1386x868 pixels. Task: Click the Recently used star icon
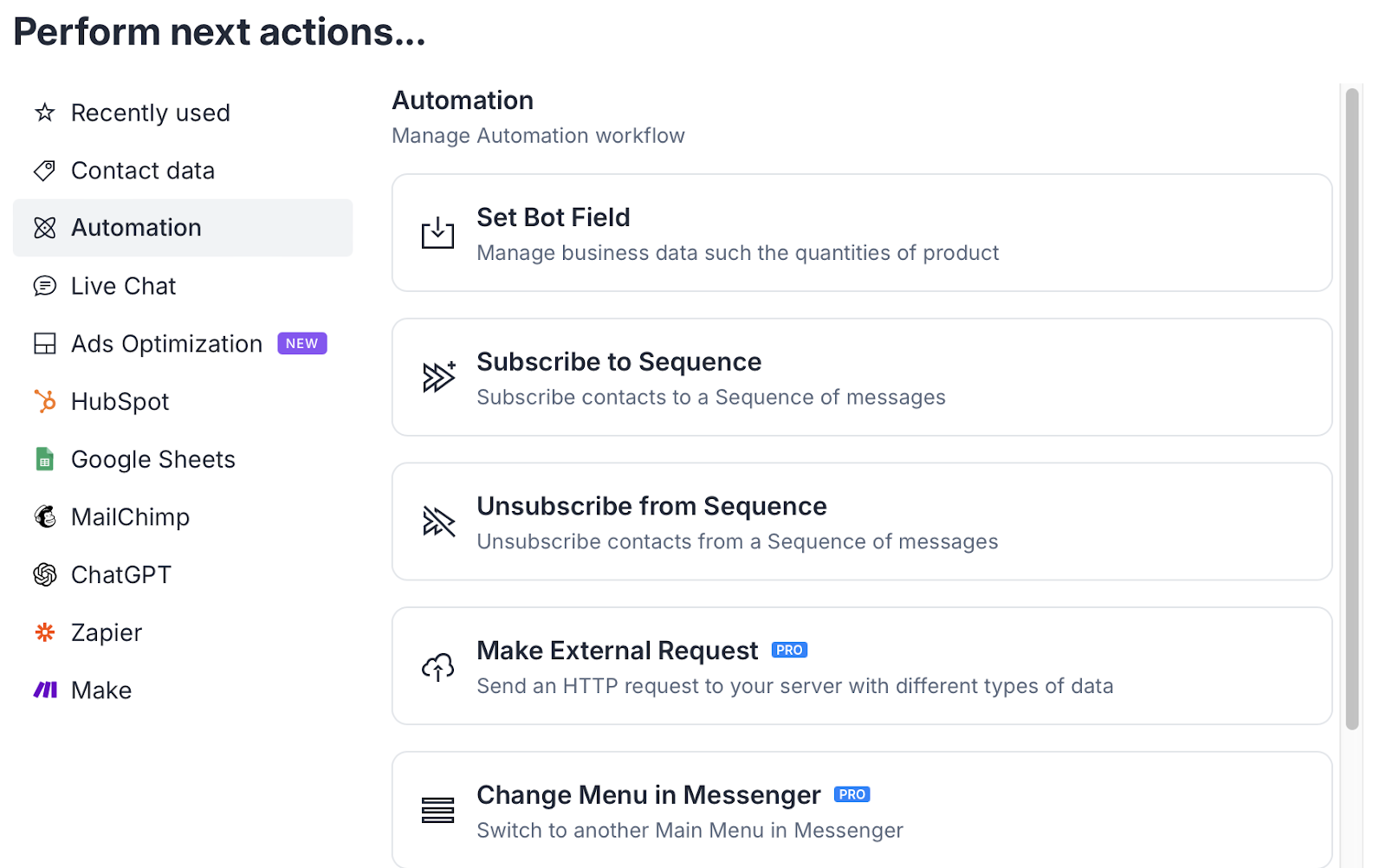(45, 113)
